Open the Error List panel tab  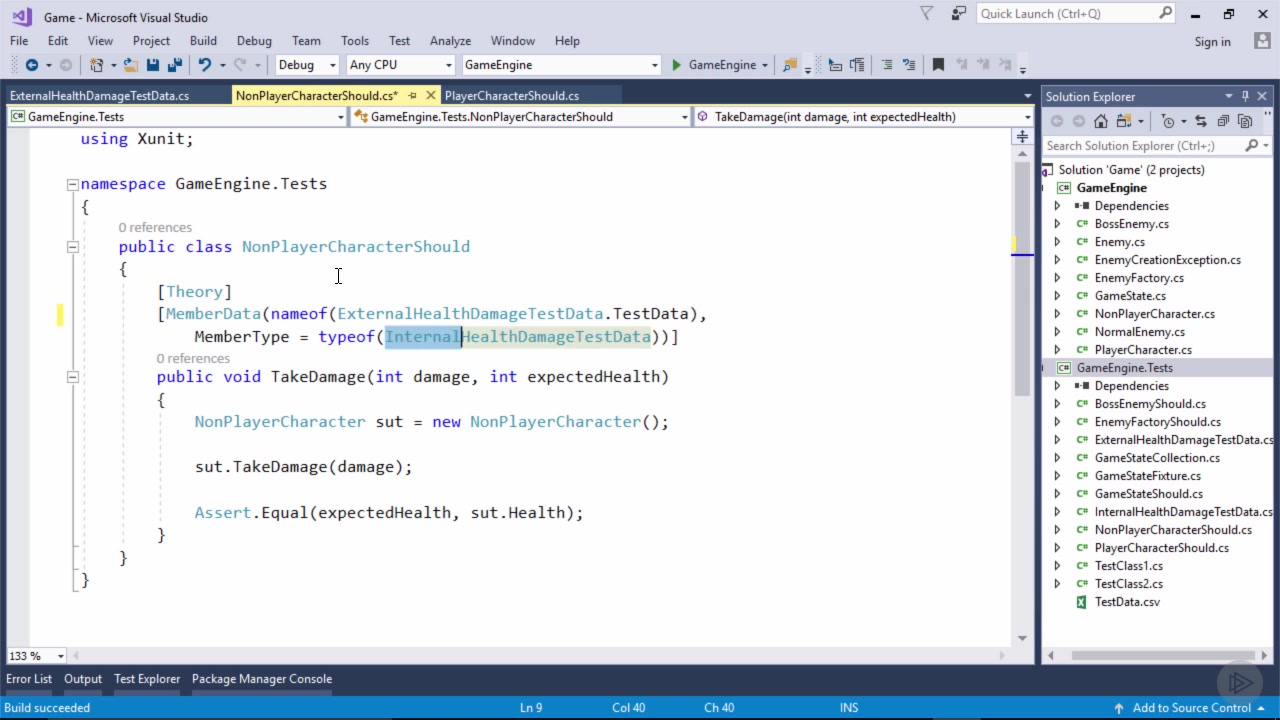[29, 679]
